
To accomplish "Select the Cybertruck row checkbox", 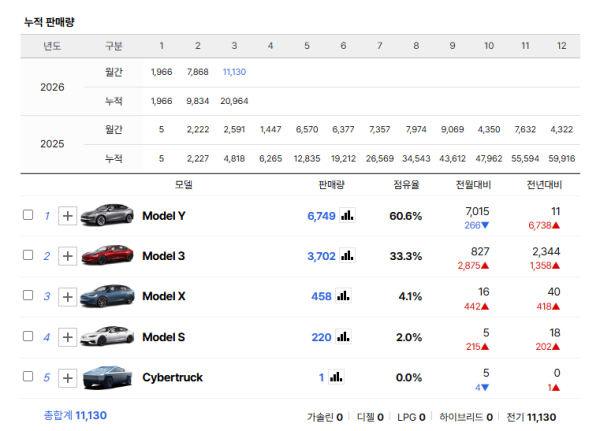I will pos(28,377).
